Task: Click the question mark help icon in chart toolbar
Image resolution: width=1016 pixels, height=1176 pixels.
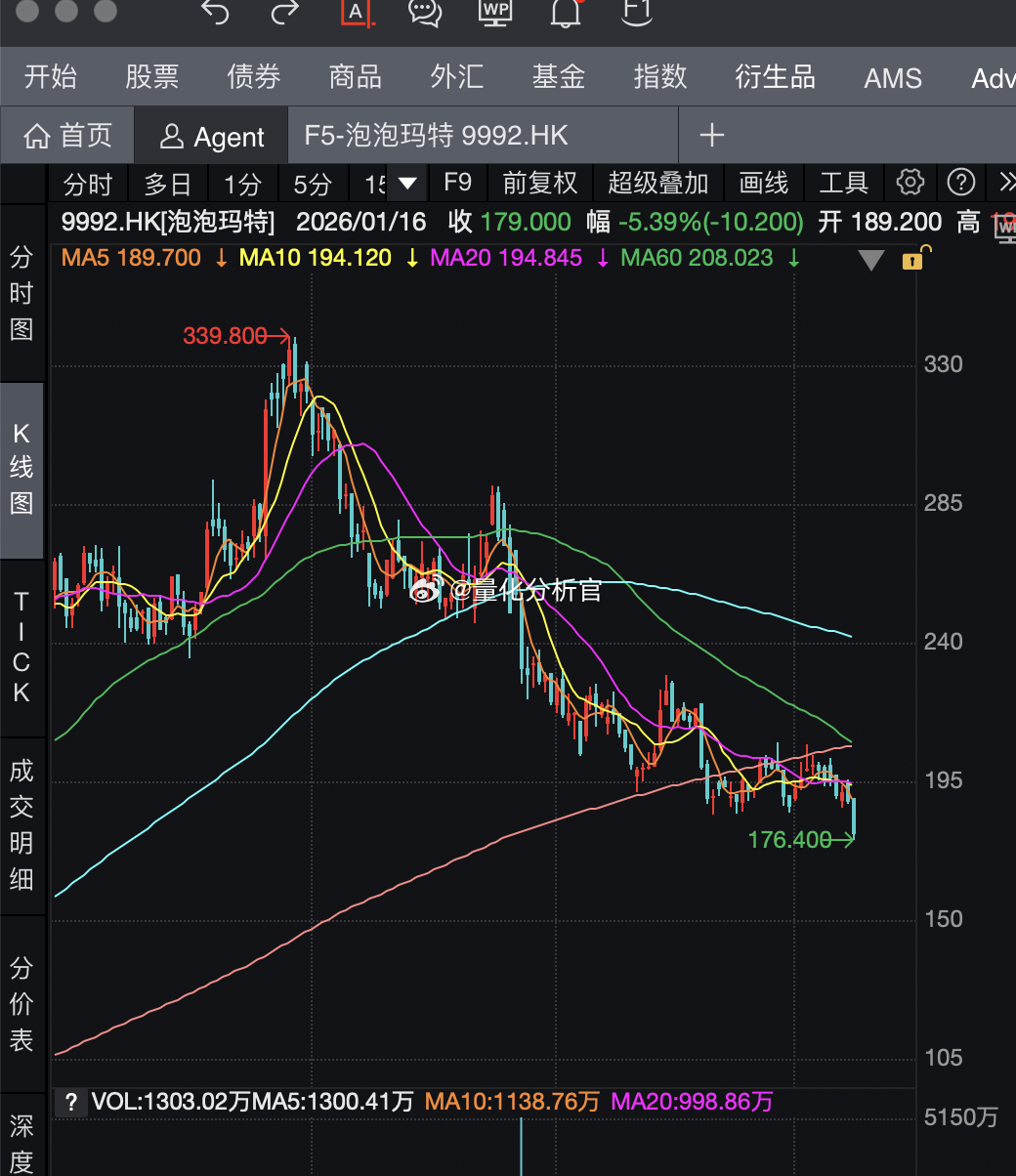Action: click(961, 183)
